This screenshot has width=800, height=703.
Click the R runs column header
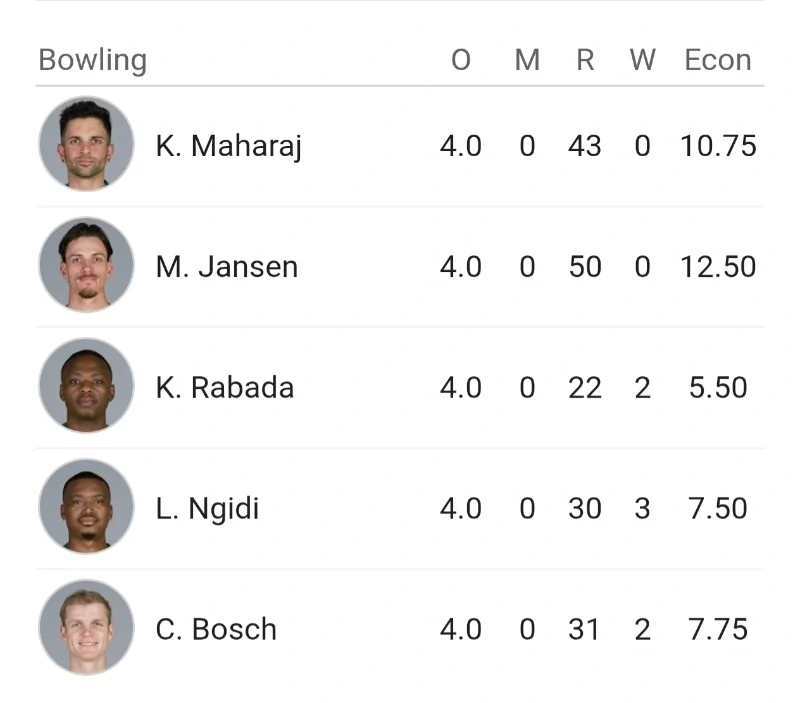click(x=585, y=60)
